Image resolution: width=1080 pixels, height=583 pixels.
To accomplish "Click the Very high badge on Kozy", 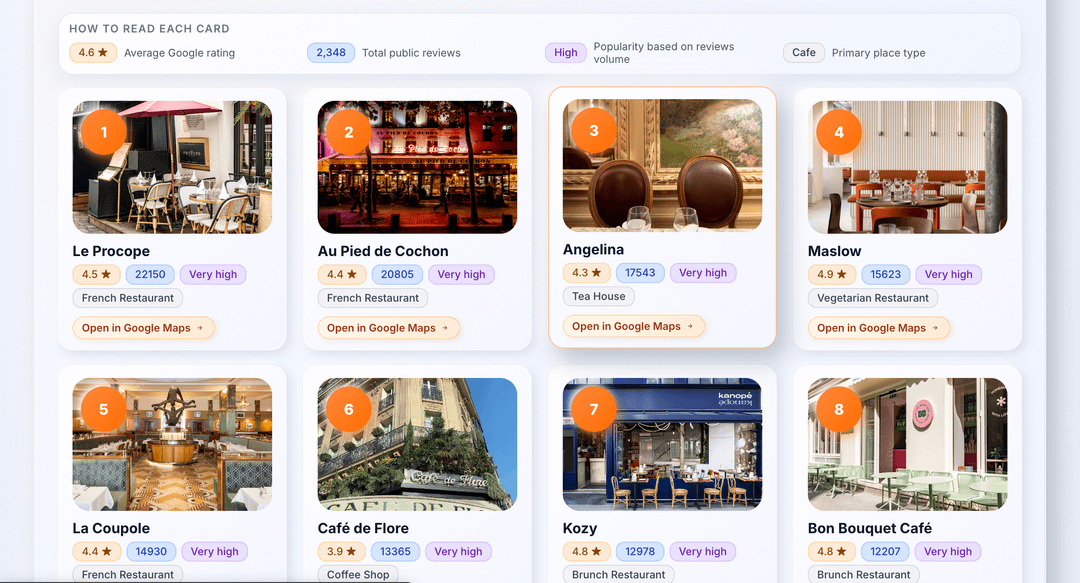I will point(702,551).
